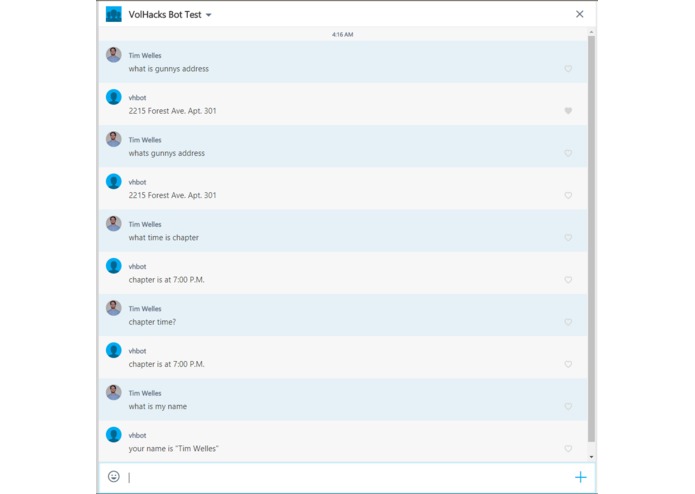Screen dimensions: 695x494
Task: Open Tim Welles avatar beside "what time is chapter"
Action: [113, 223]
